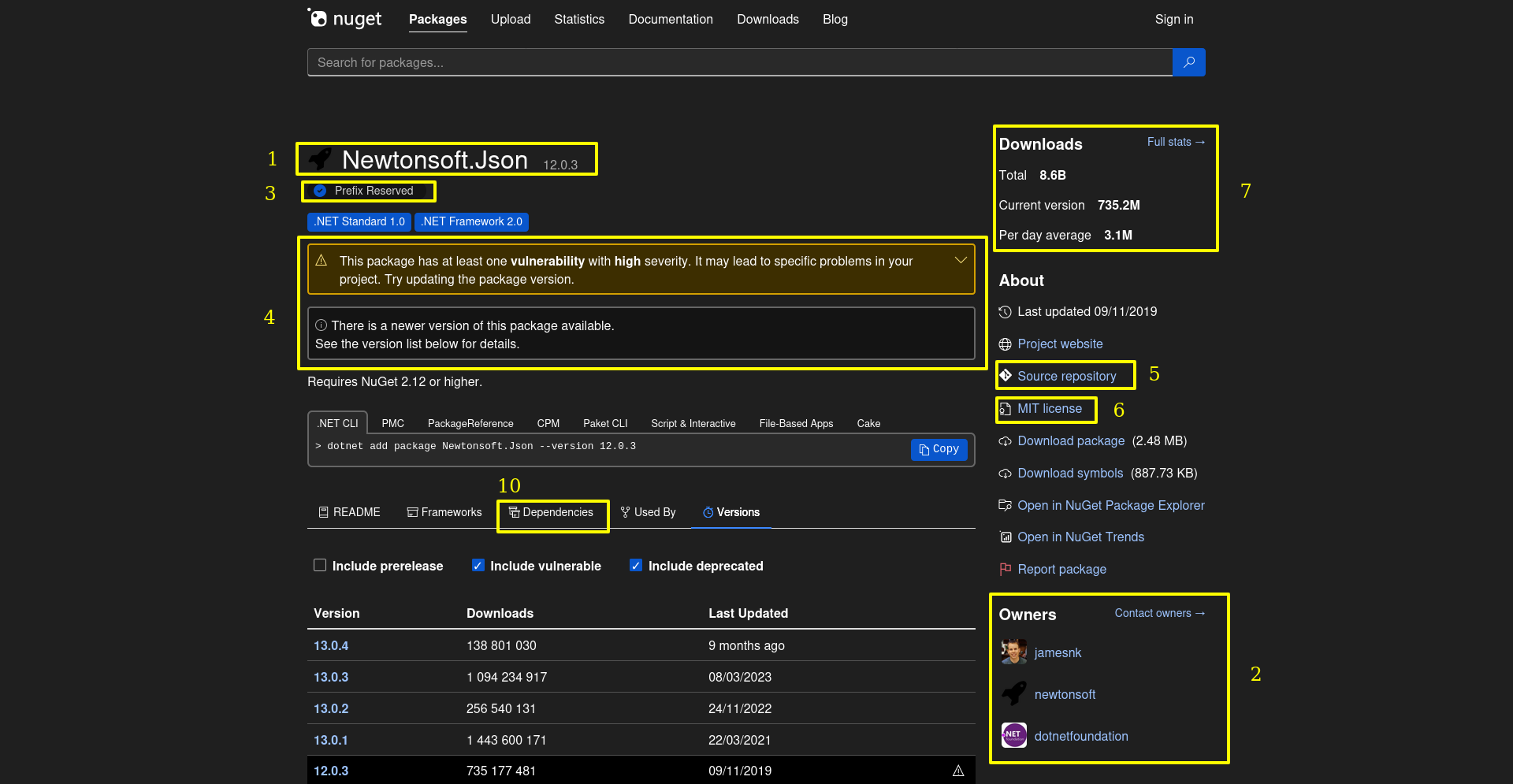Click the NuGet logo in header
This screenshot has height=784, width=1513.
(x=344, y=18)
